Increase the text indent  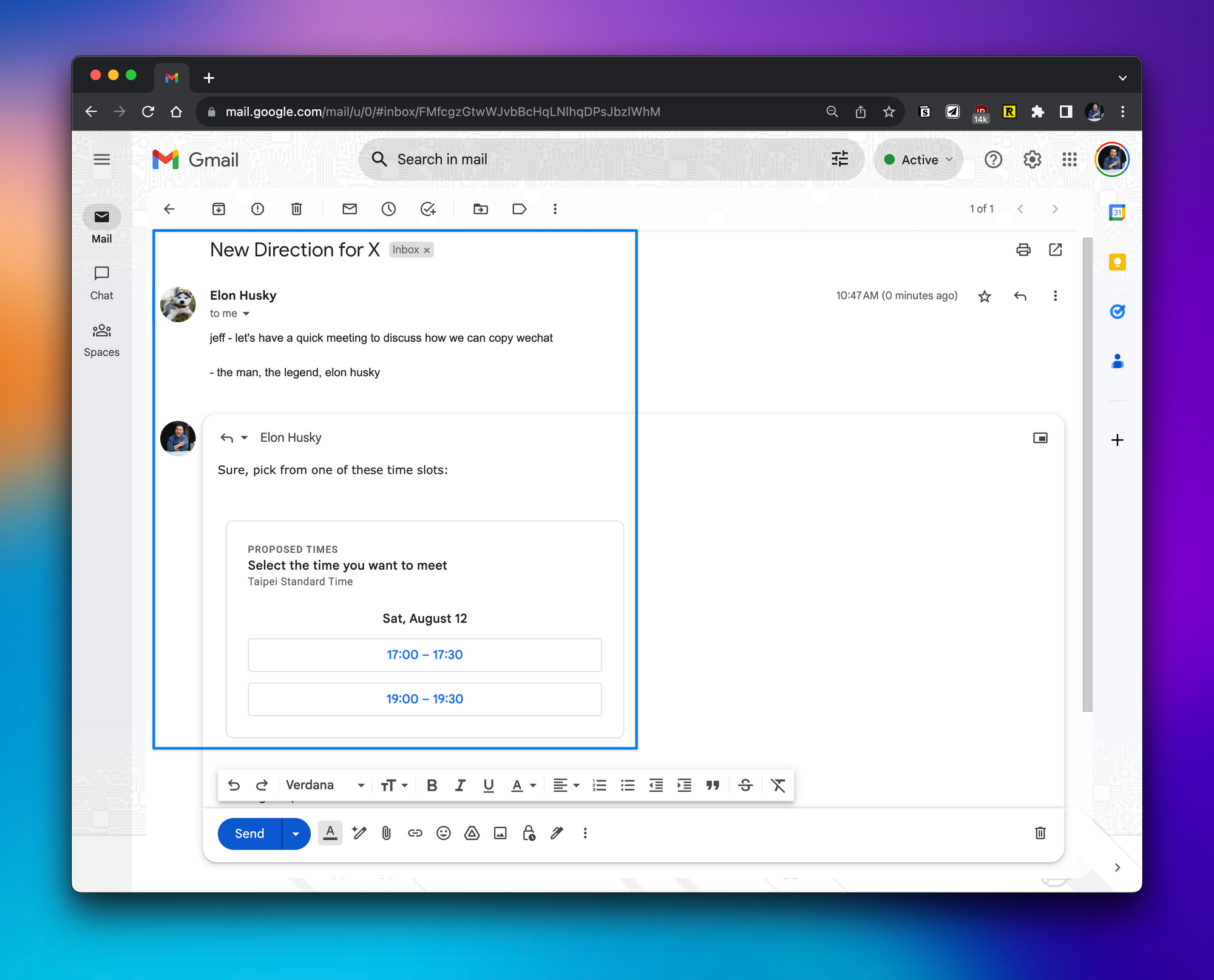[x=684, y=785]
